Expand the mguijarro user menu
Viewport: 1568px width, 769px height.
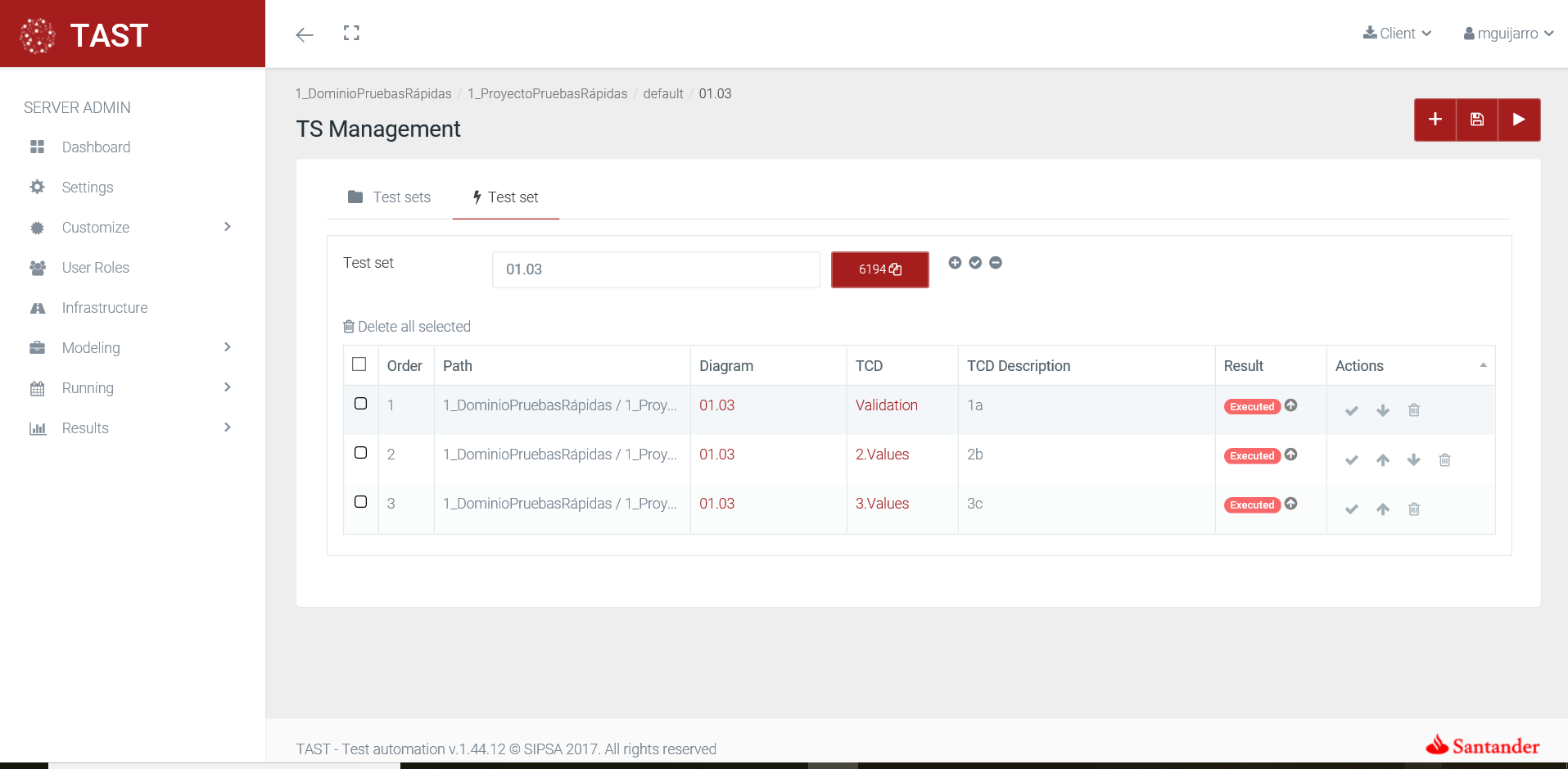pos(1507,34)
